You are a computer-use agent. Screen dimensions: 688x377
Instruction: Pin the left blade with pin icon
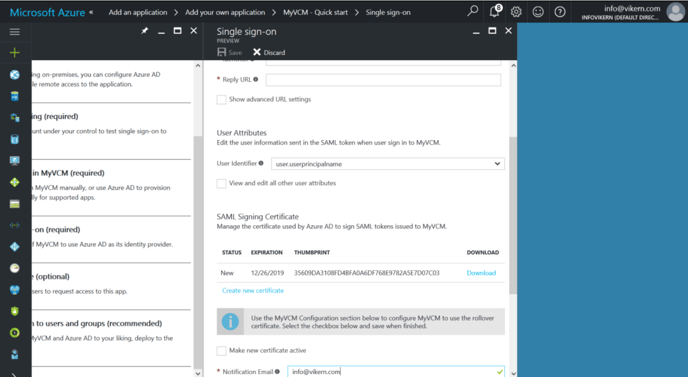tap(145, 31)
